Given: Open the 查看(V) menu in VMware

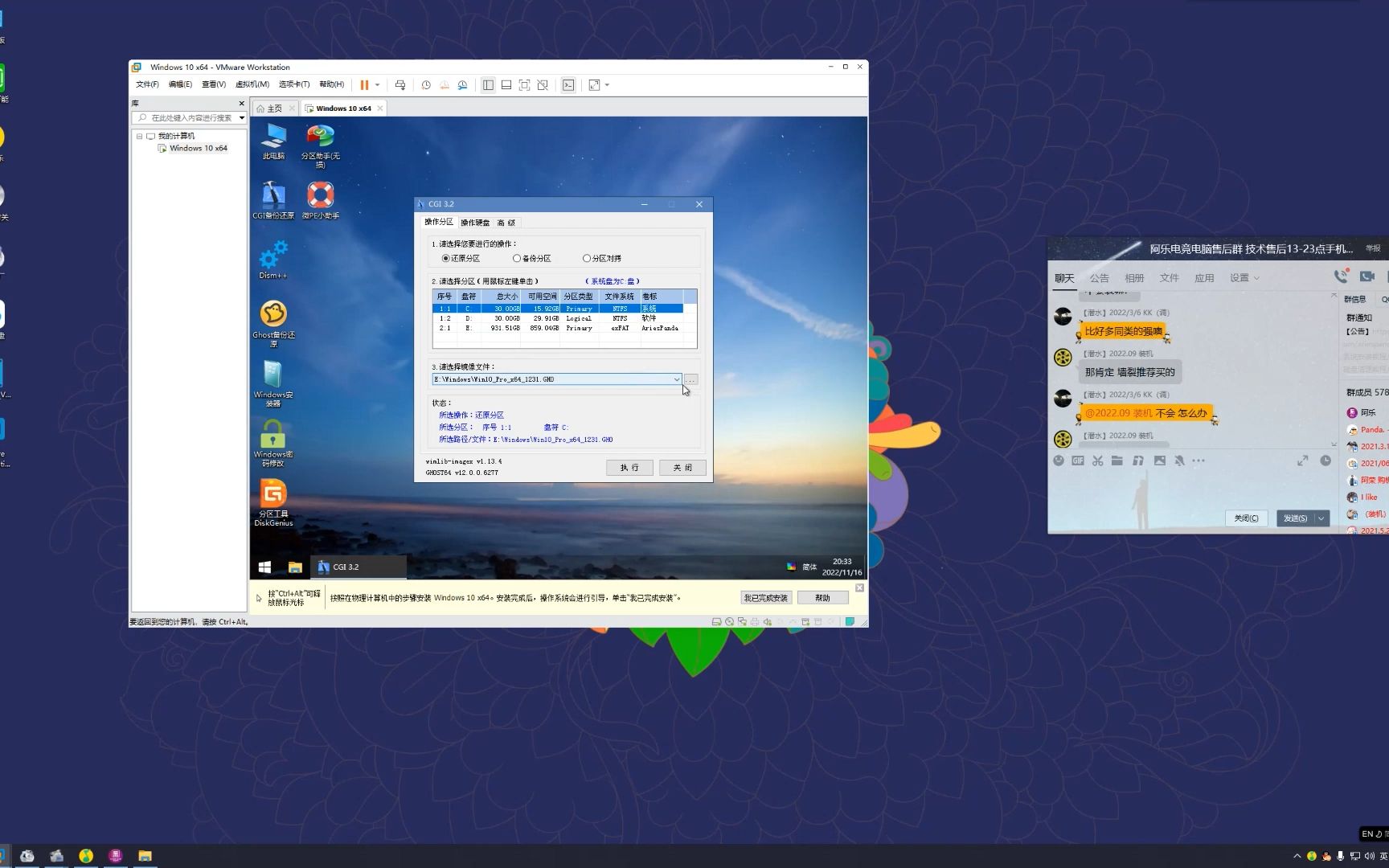Looking at the screenshot, I should 214,84.
